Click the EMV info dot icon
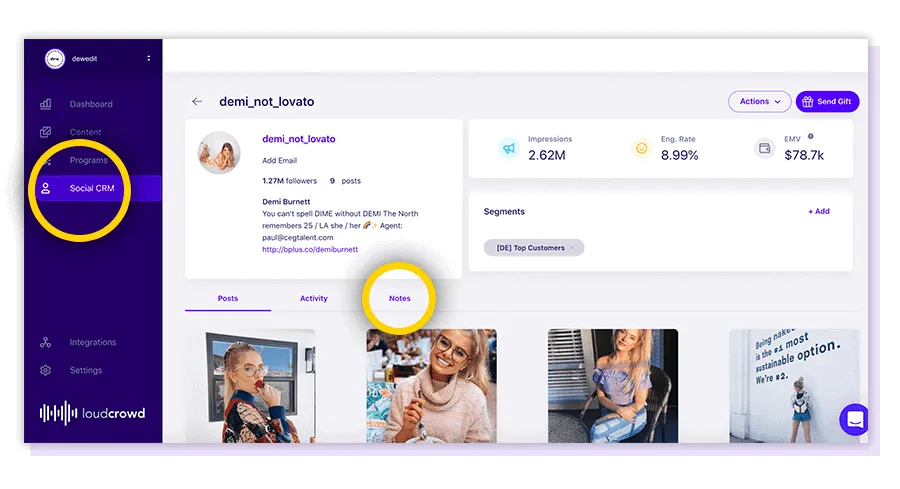Screen dimensions: 900x489 810,137
